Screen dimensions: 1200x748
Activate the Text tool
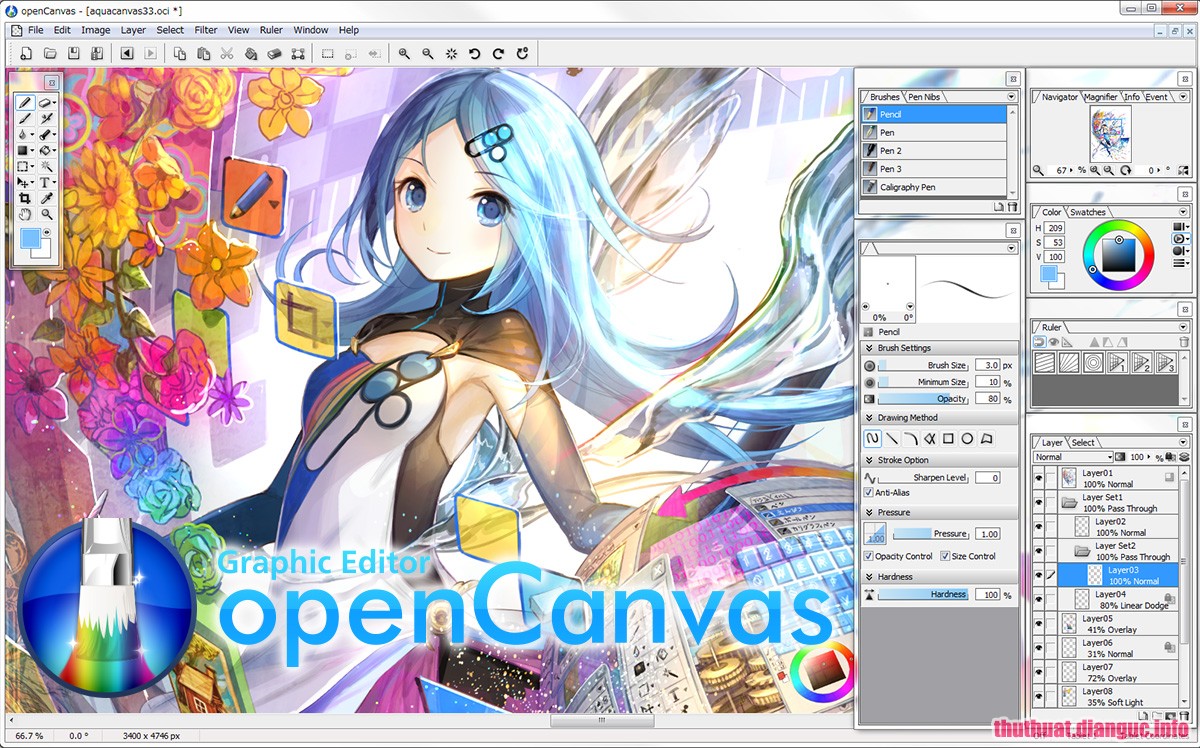46,181
